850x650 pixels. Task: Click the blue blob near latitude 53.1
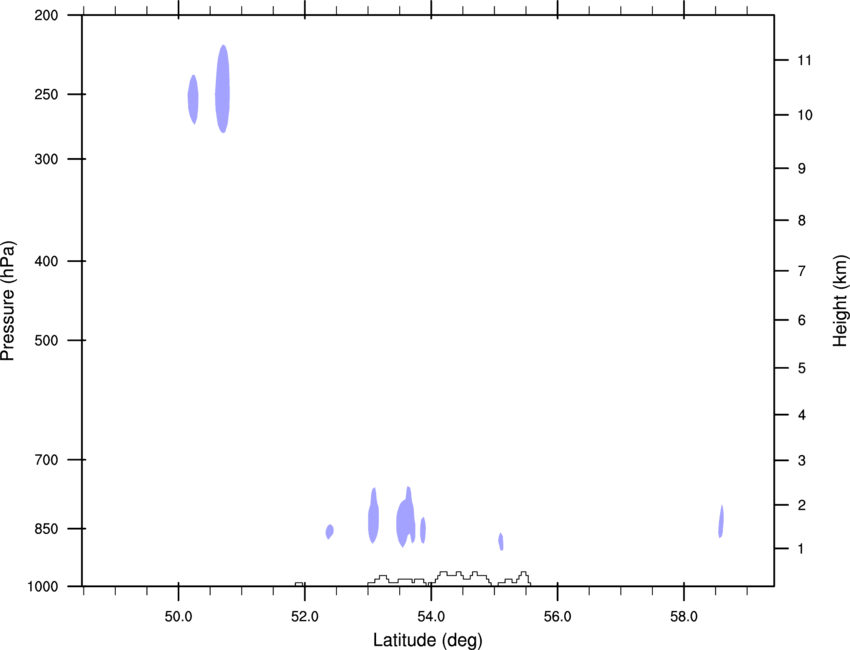tap(373, 518)
